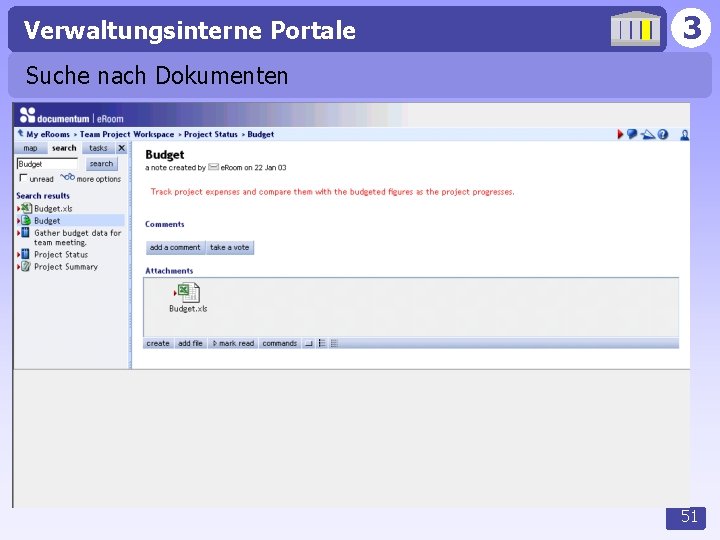
Task: Click the Budget note title heading
Action: (165, 155)
